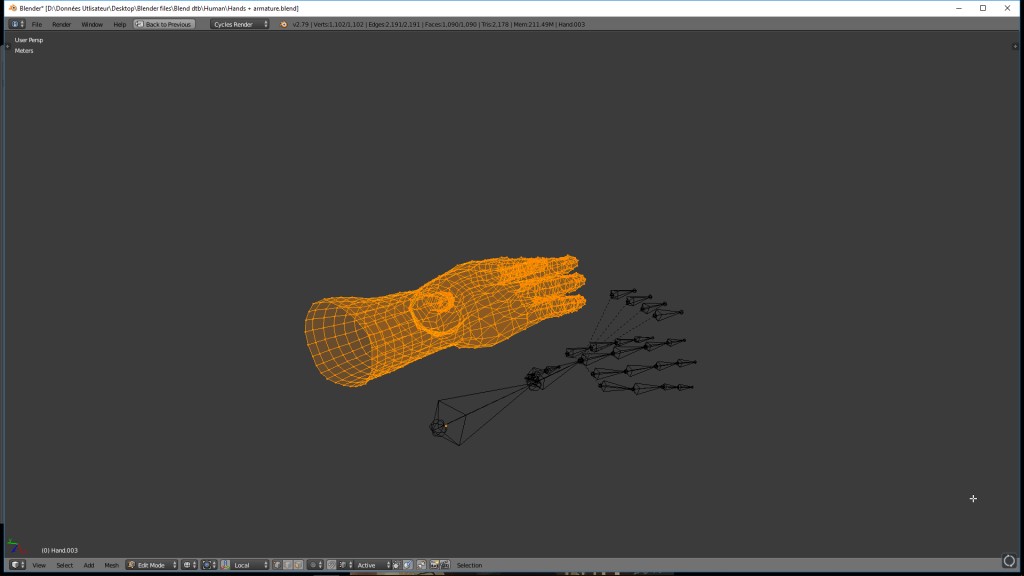Open the Mesh menu
Viewport: 1024px width, 576px height.
click(x=111, y=565)
